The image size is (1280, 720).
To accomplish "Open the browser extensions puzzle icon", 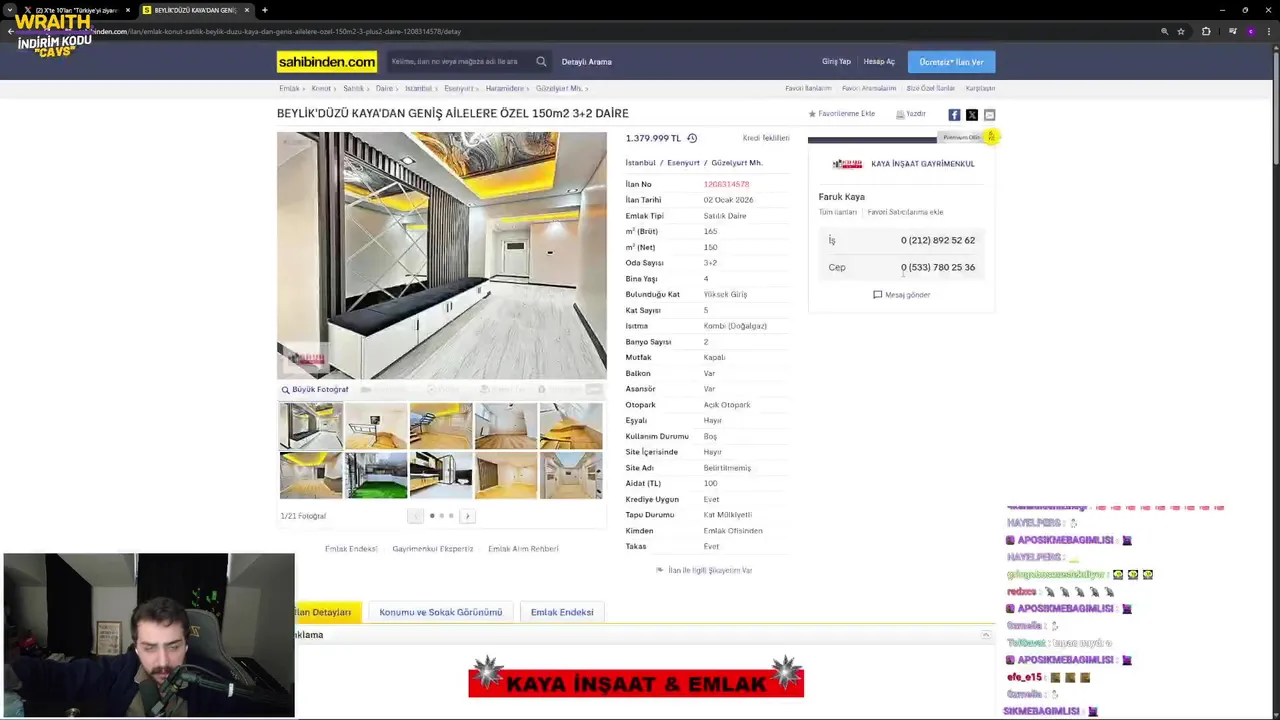I will 1206,31.
